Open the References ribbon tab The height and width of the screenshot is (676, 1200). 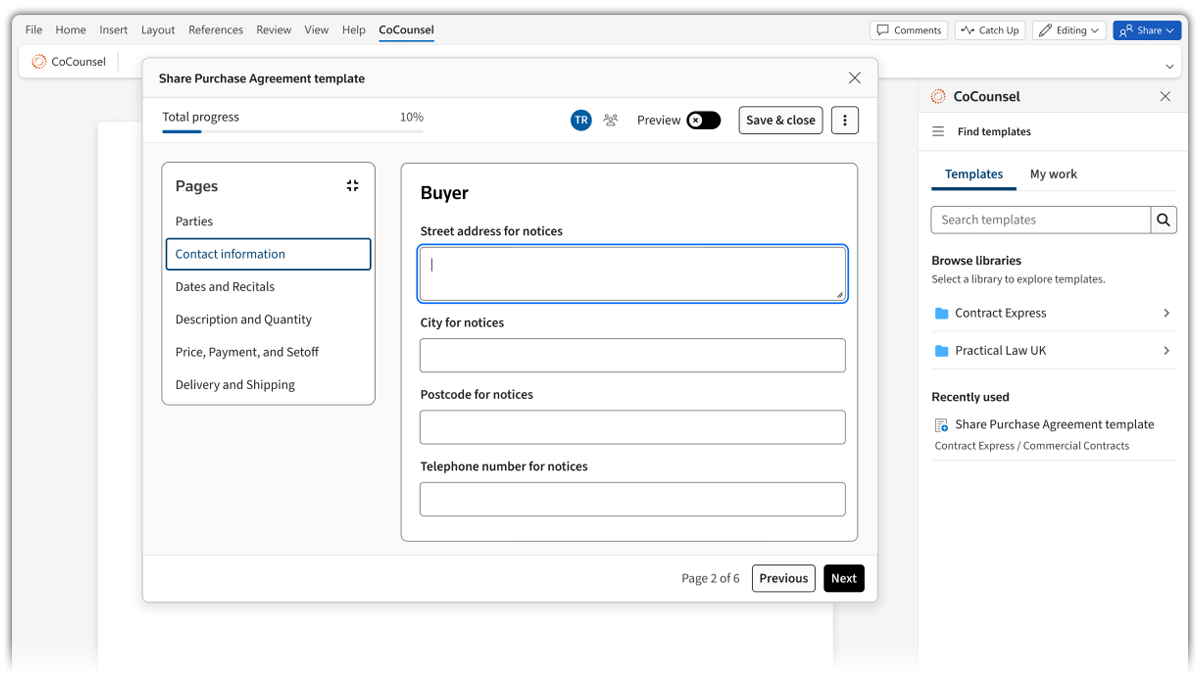(x=215, y=30)
